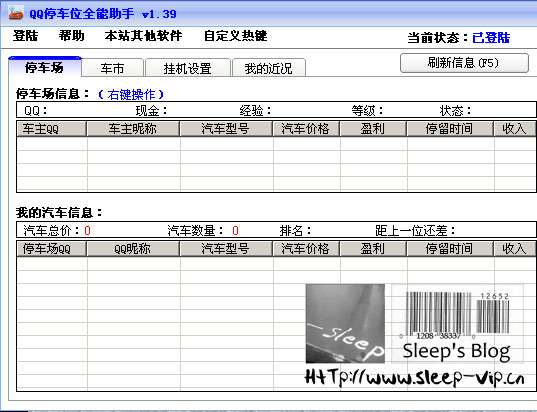Switch to the 我的近况 tab
The height and width of the screenshot is (412, 537).
pos(268,68)
